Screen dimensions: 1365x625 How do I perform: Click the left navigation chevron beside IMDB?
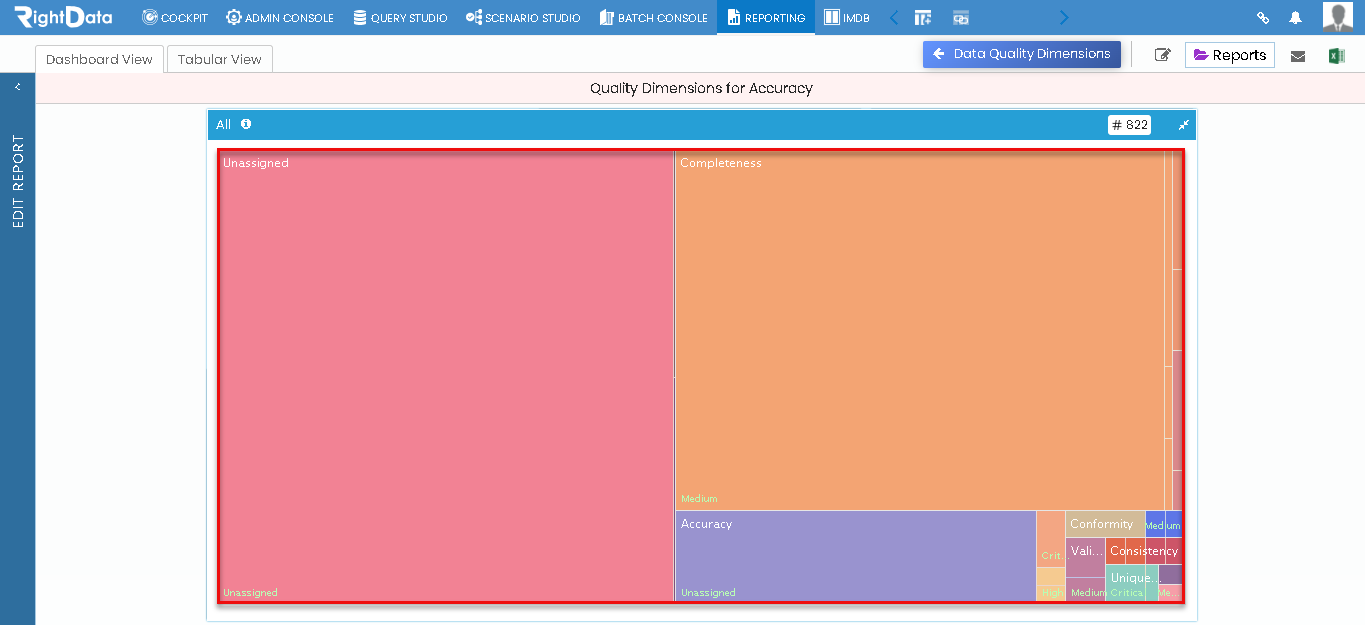pos(893,17)
